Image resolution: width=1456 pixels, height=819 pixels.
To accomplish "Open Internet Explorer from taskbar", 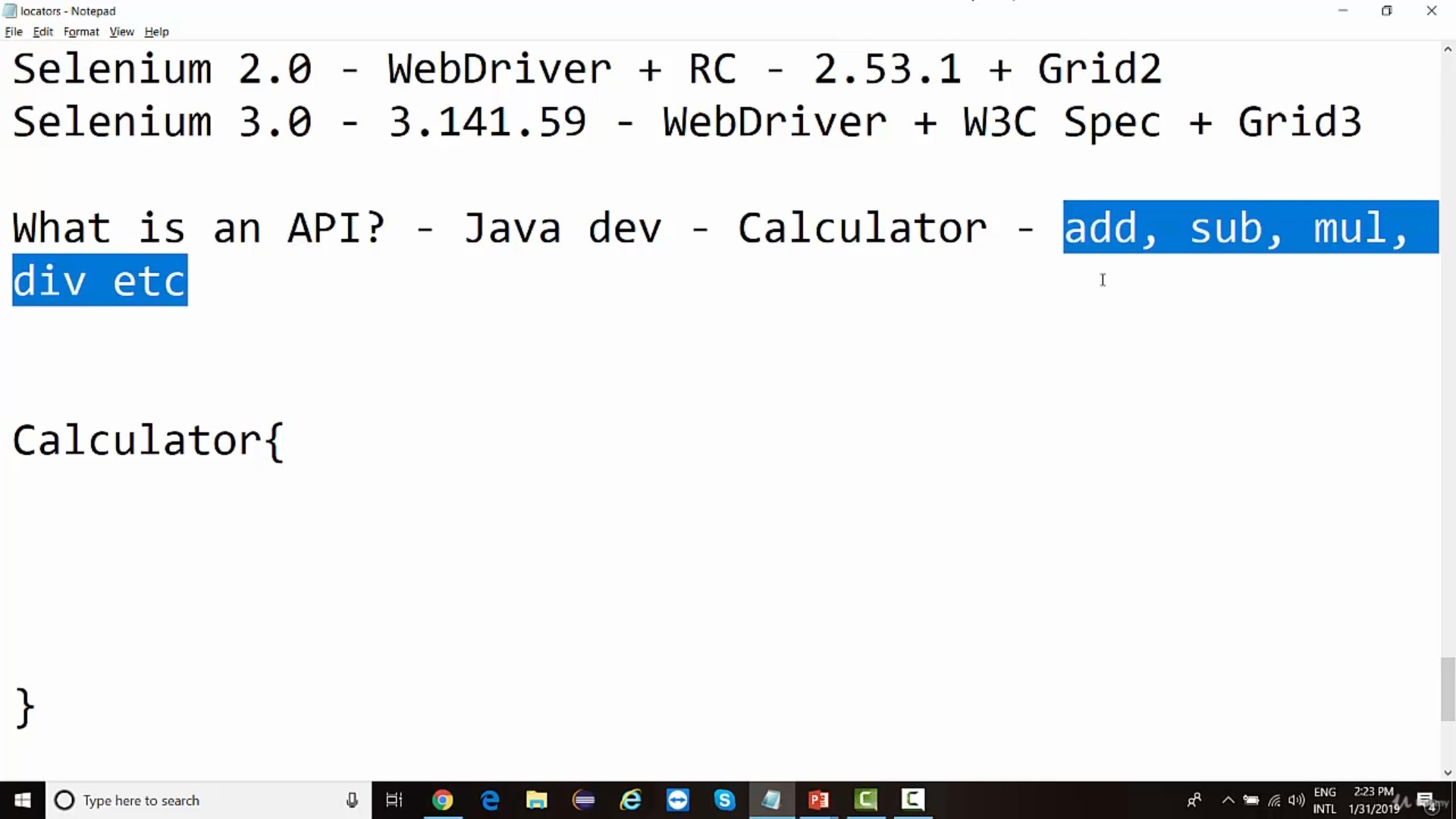I will 631,800.
